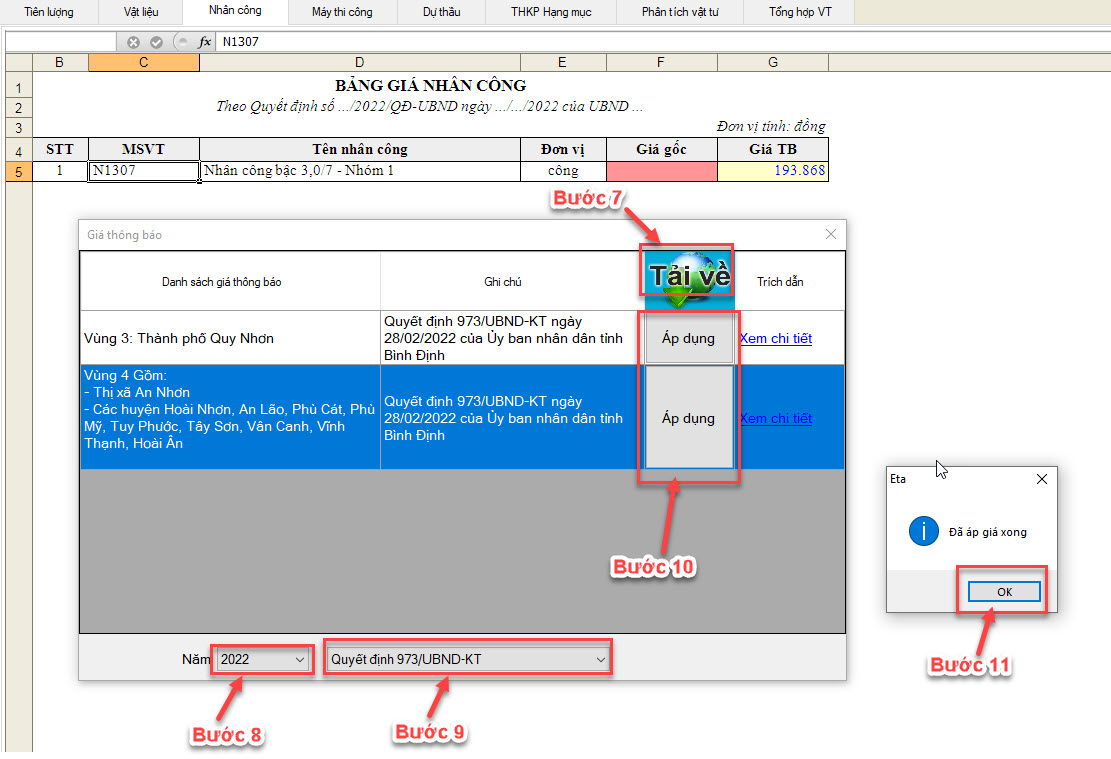Open the Máy thi công tab
The image size is (1111, 759).
click(342, 12)
